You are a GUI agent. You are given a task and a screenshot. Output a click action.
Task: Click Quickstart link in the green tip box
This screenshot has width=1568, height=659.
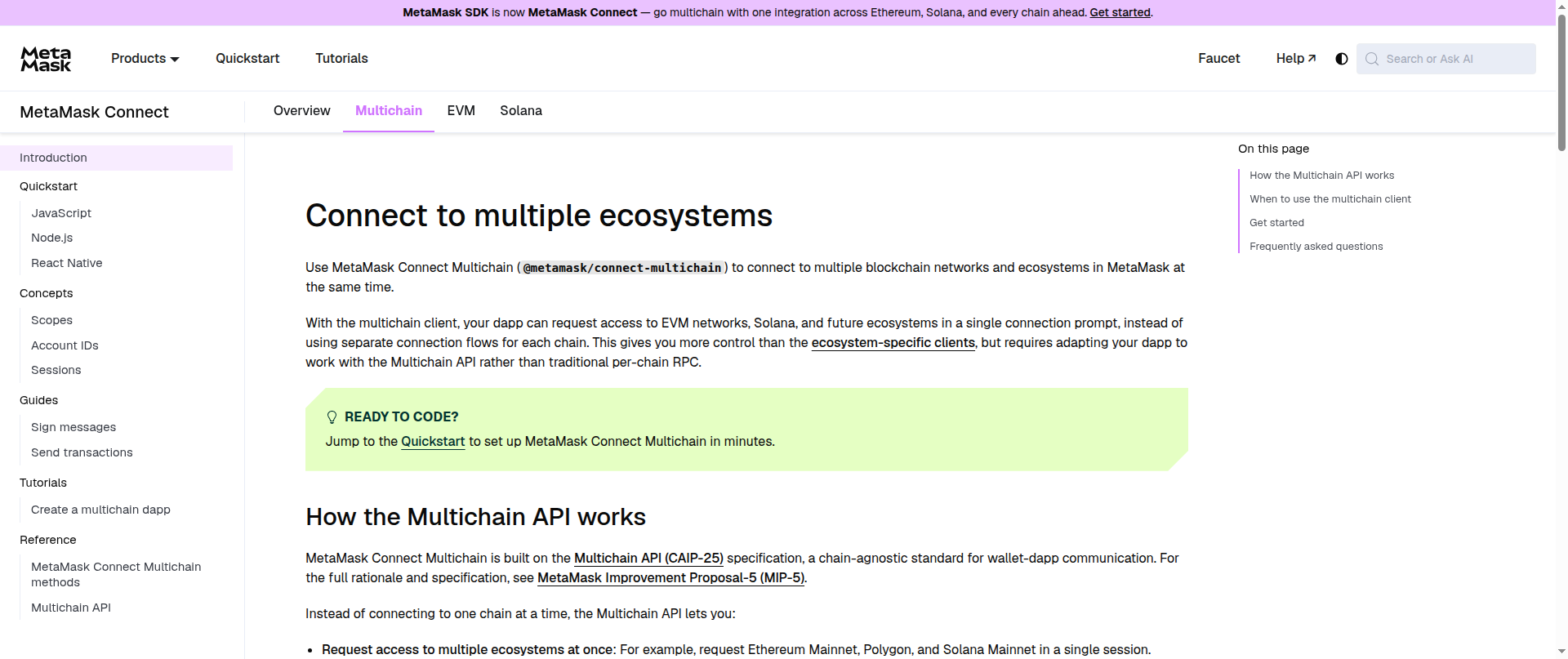pyautogui.click(x=433, y=442)
